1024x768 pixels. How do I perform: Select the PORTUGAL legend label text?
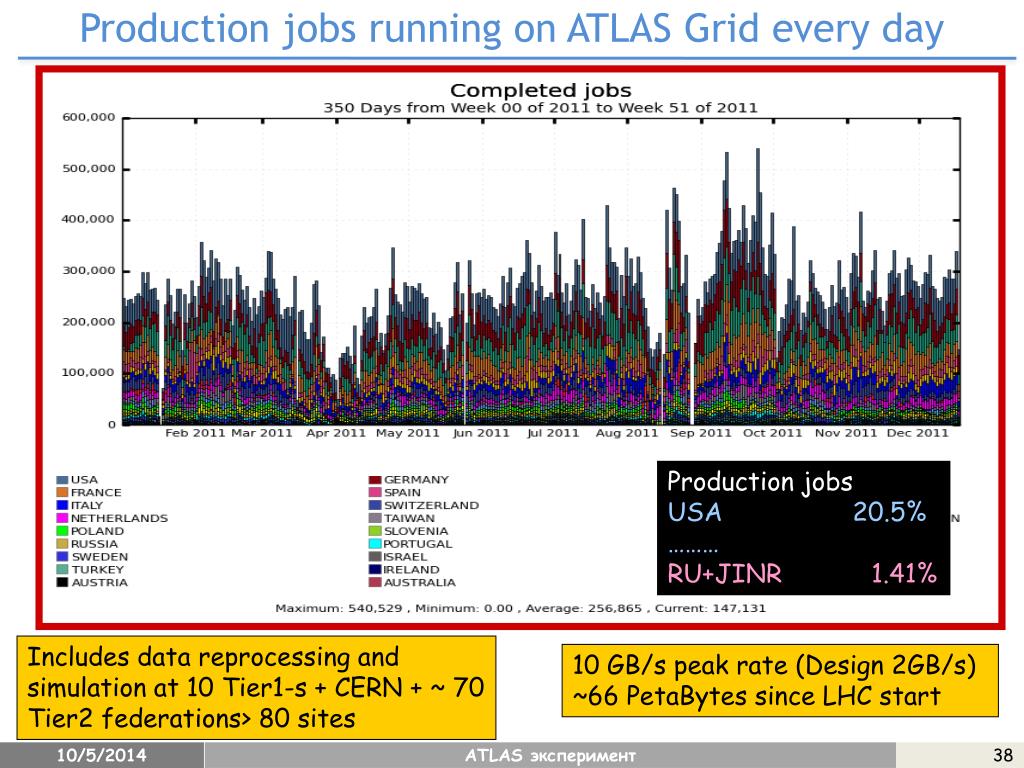pyautogui.click(x=417, y=544)
